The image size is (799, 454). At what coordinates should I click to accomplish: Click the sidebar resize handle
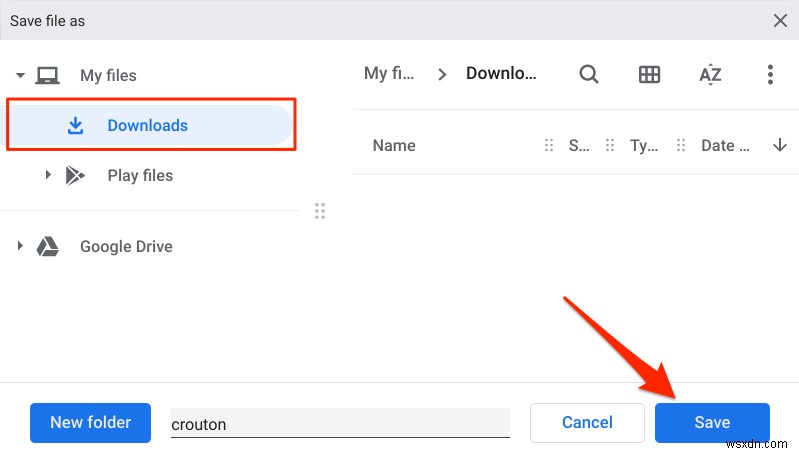click(x=320, y=211)
